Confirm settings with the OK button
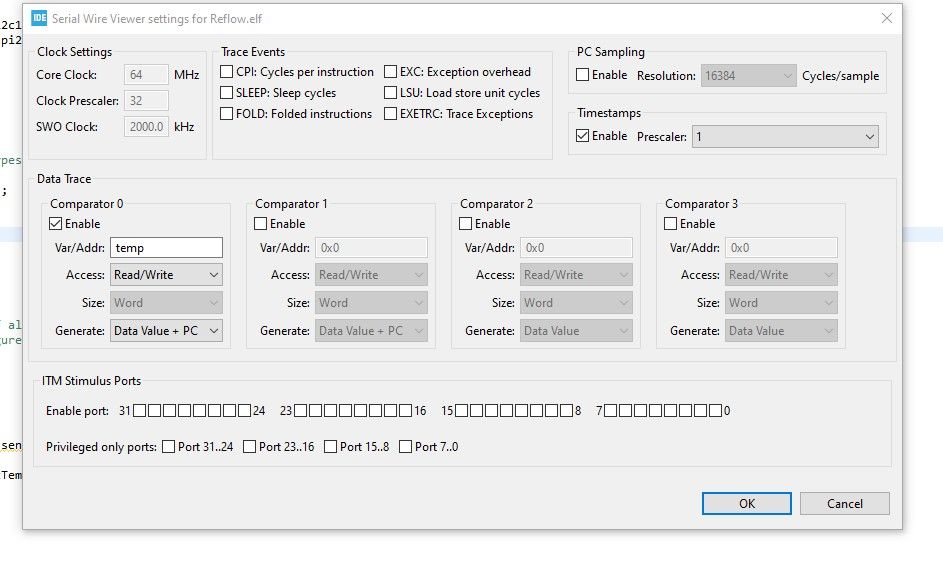The height and width of the screenshot is (564, 943). [x=747, y=504]
